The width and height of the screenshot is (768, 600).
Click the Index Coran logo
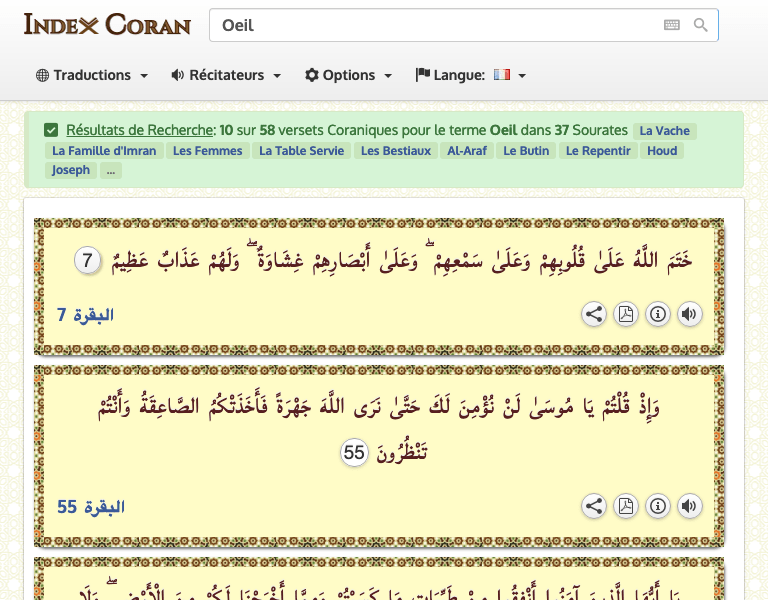[107, 24]
